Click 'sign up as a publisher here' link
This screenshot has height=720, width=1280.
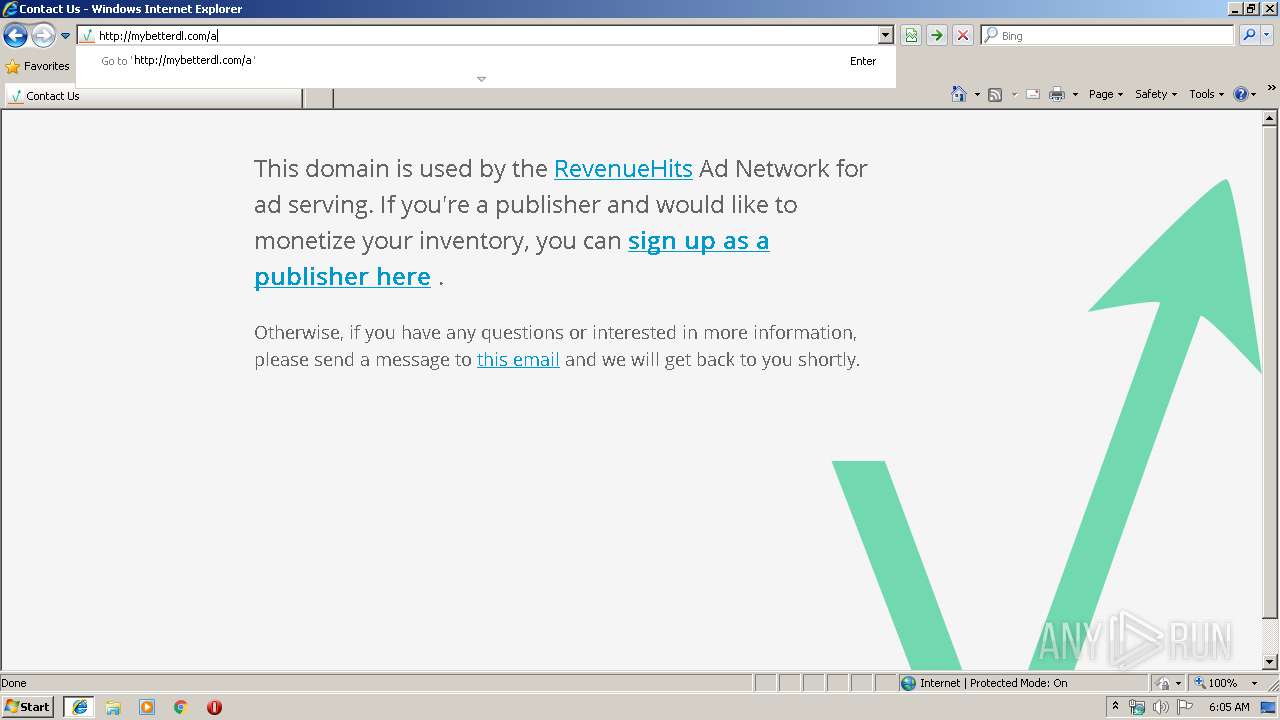point(512,258)
